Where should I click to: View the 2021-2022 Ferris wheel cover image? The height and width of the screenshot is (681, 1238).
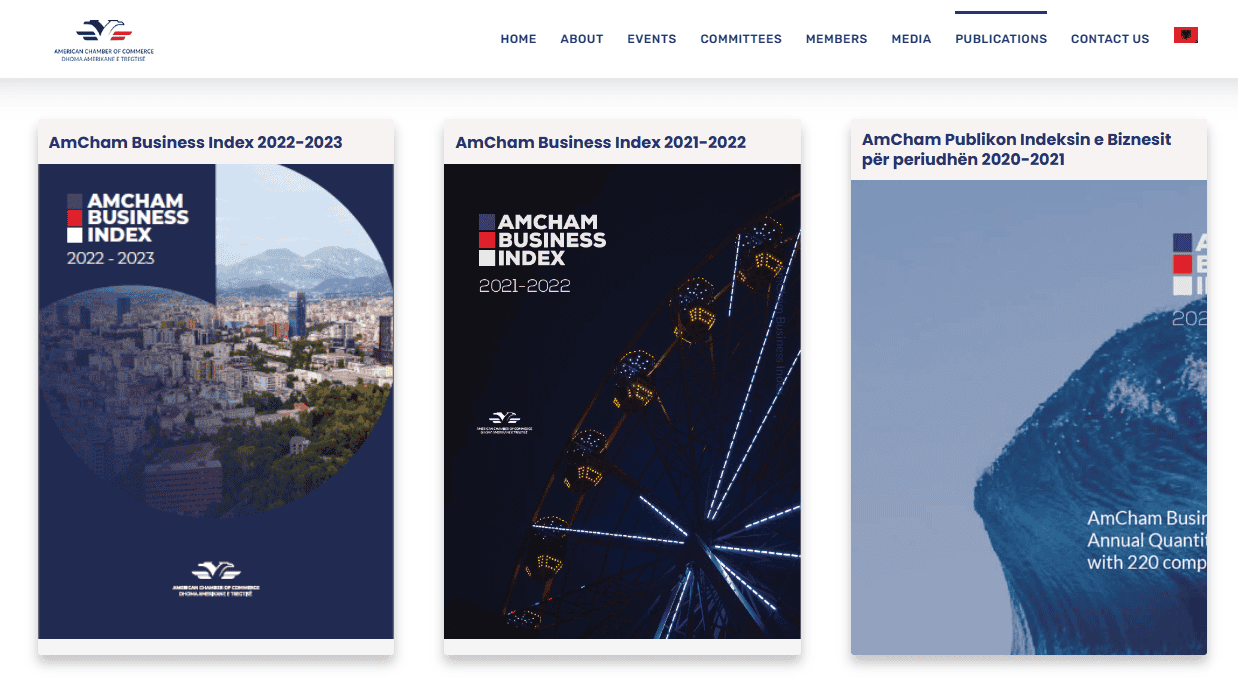click(x=622, y=401)
